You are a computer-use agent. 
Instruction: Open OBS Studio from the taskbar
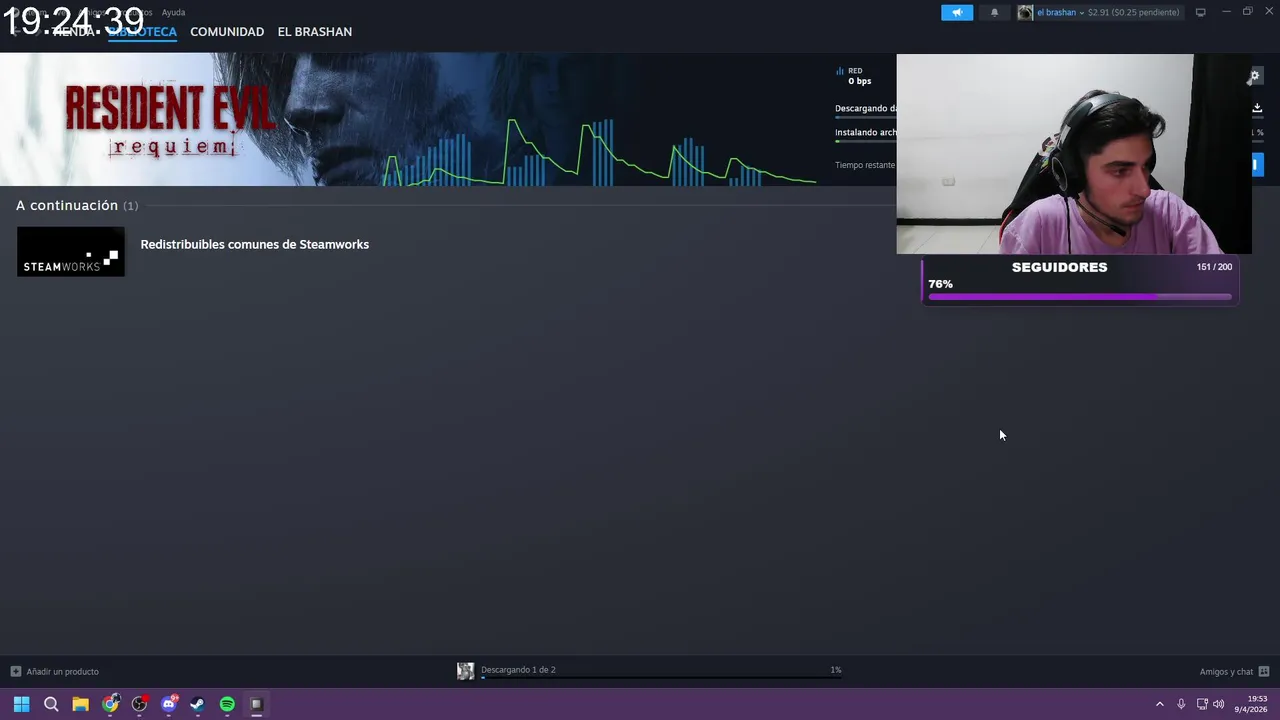pos(139,704)
